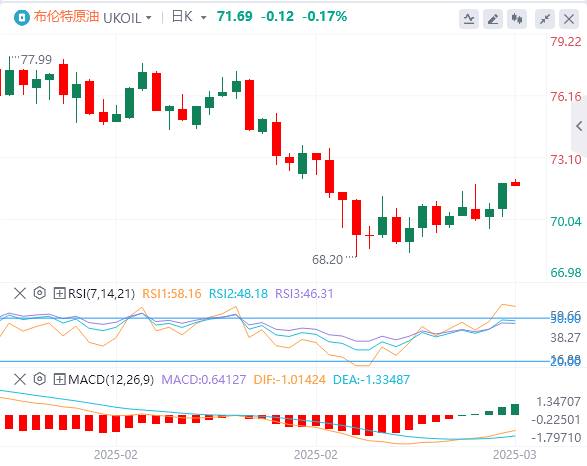Open RSI indicator settings hexagon icon
This screenshot has height=466, width=587.
pos(40,293)
